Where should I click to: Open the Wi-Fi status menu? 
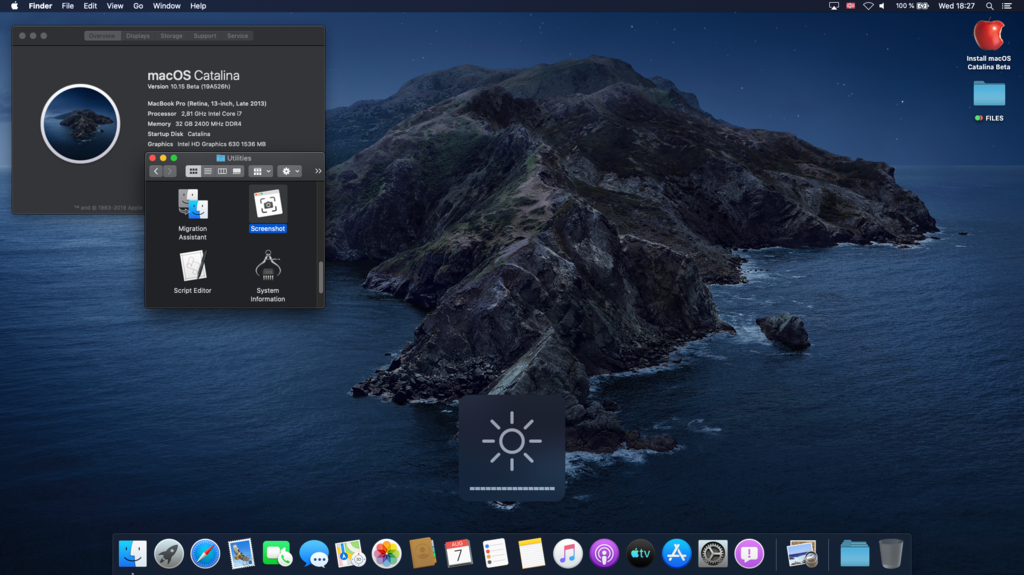click(868, 6)
